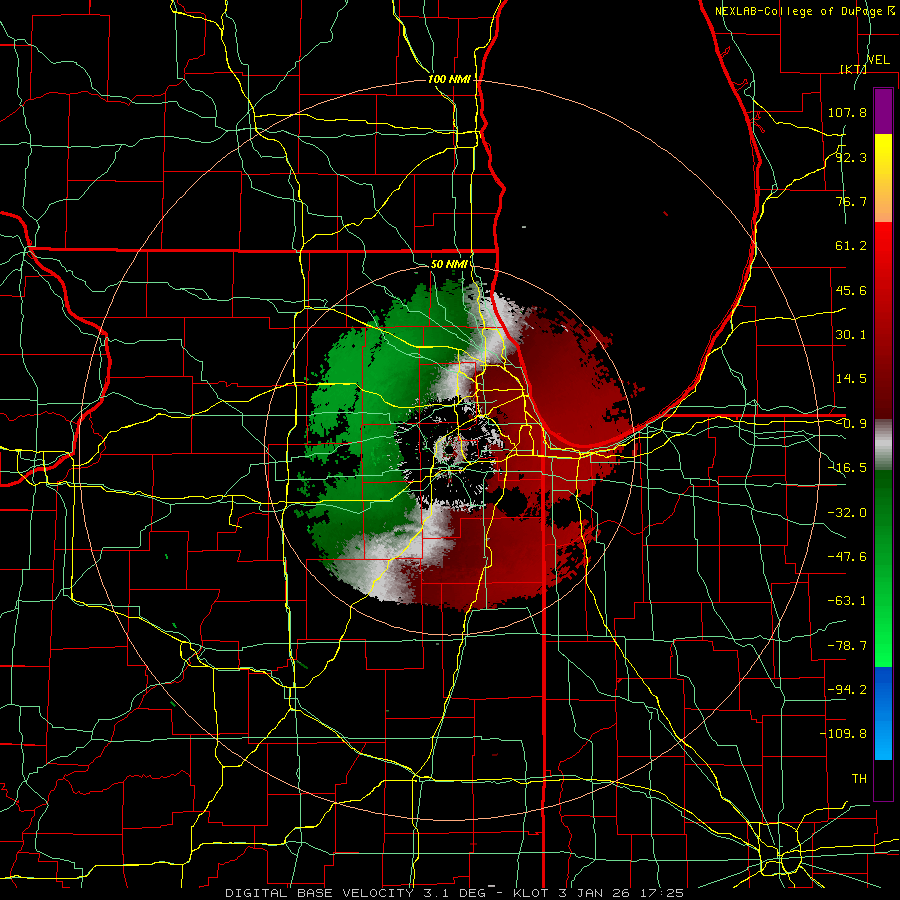Screen dimensions: 900x900
Task: Click the radar site at center of the velocity data
Action: point(449,449)
